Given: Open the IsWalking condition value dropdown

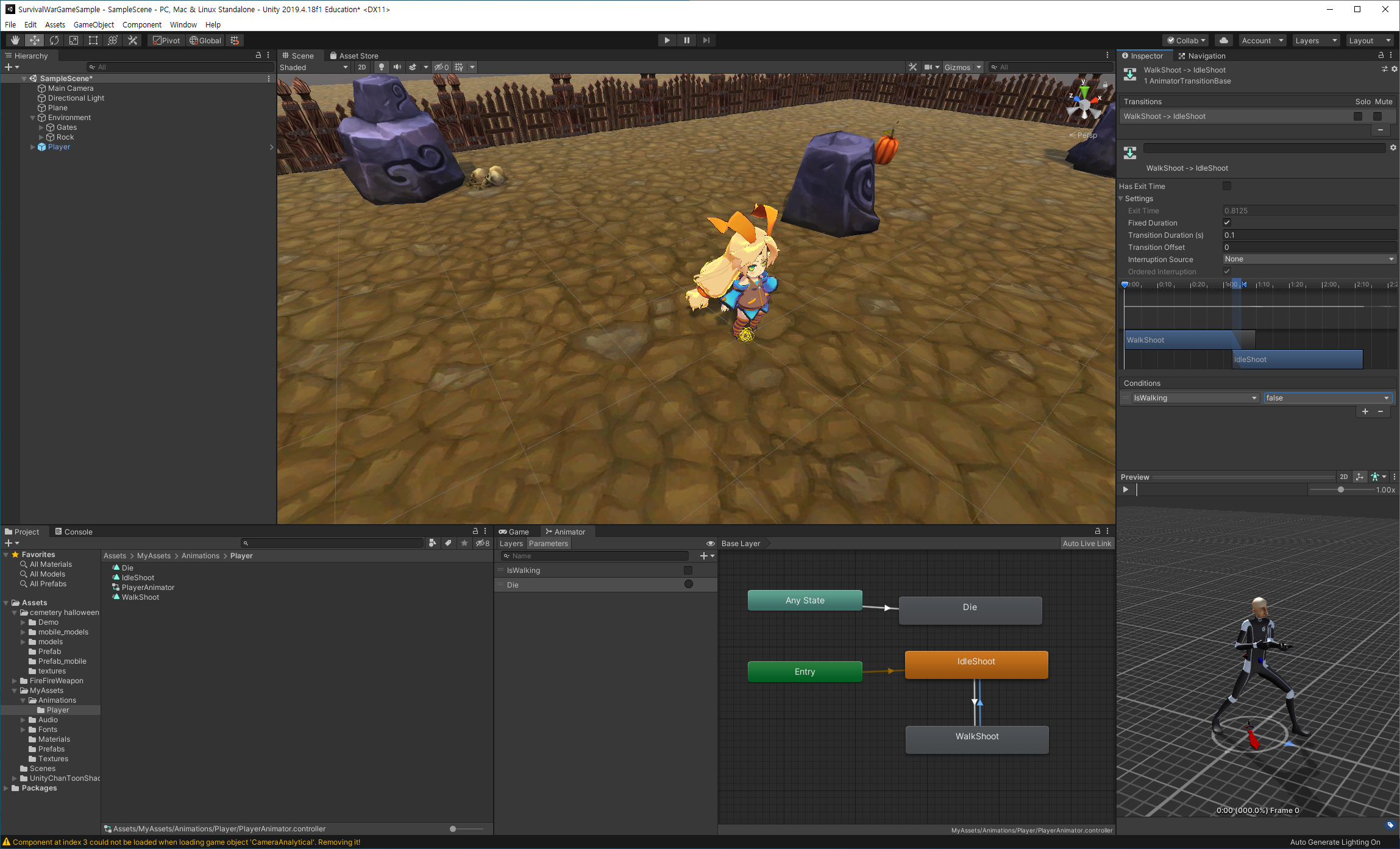Looking at the screenshot, I should tap(1327, 398).
